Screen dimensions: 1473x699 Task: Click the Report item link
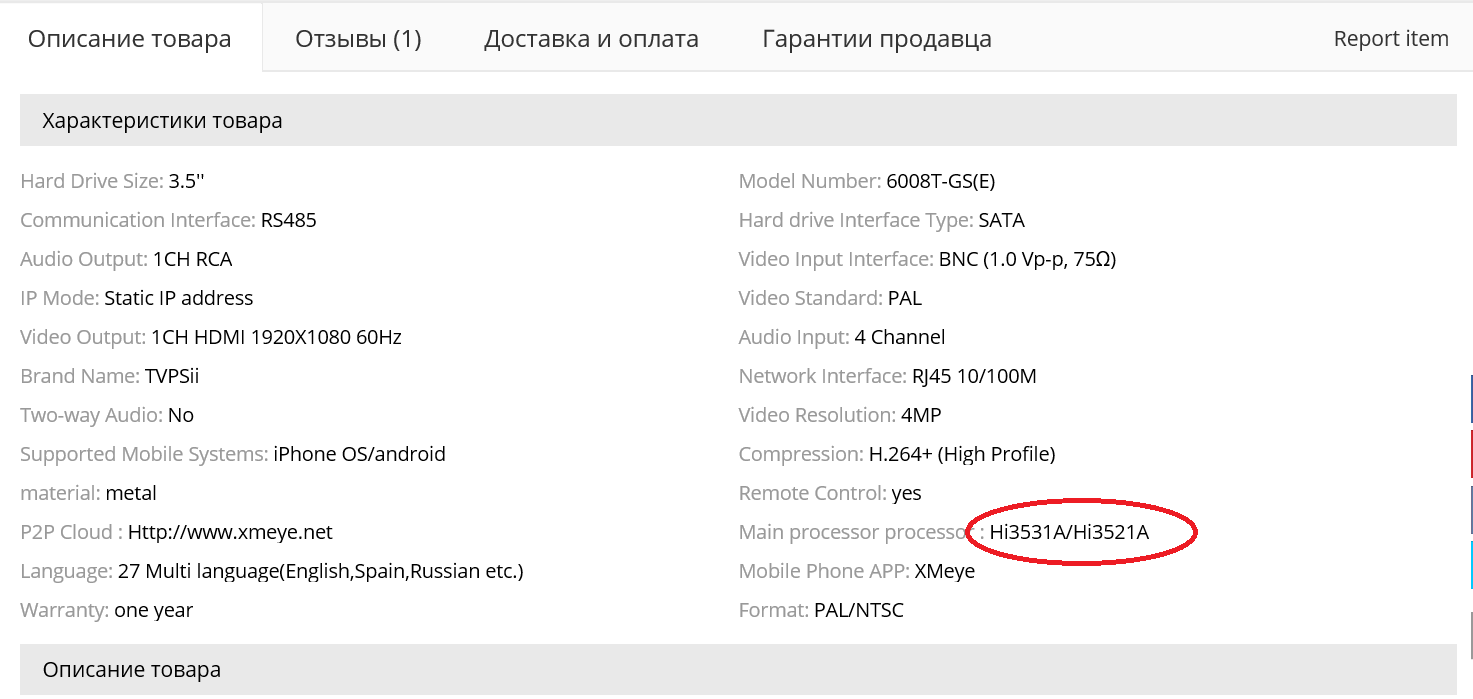click(x=1390, y=39)
